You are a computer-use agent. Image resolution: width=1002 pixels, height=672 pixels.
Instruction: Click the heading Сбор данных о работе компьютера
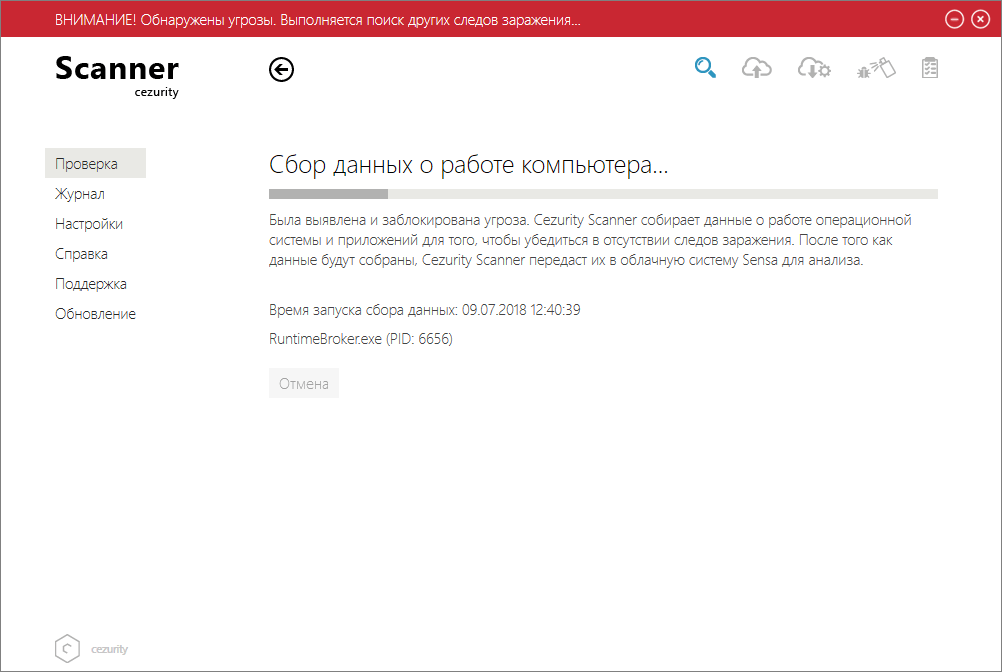coord(468,165)
